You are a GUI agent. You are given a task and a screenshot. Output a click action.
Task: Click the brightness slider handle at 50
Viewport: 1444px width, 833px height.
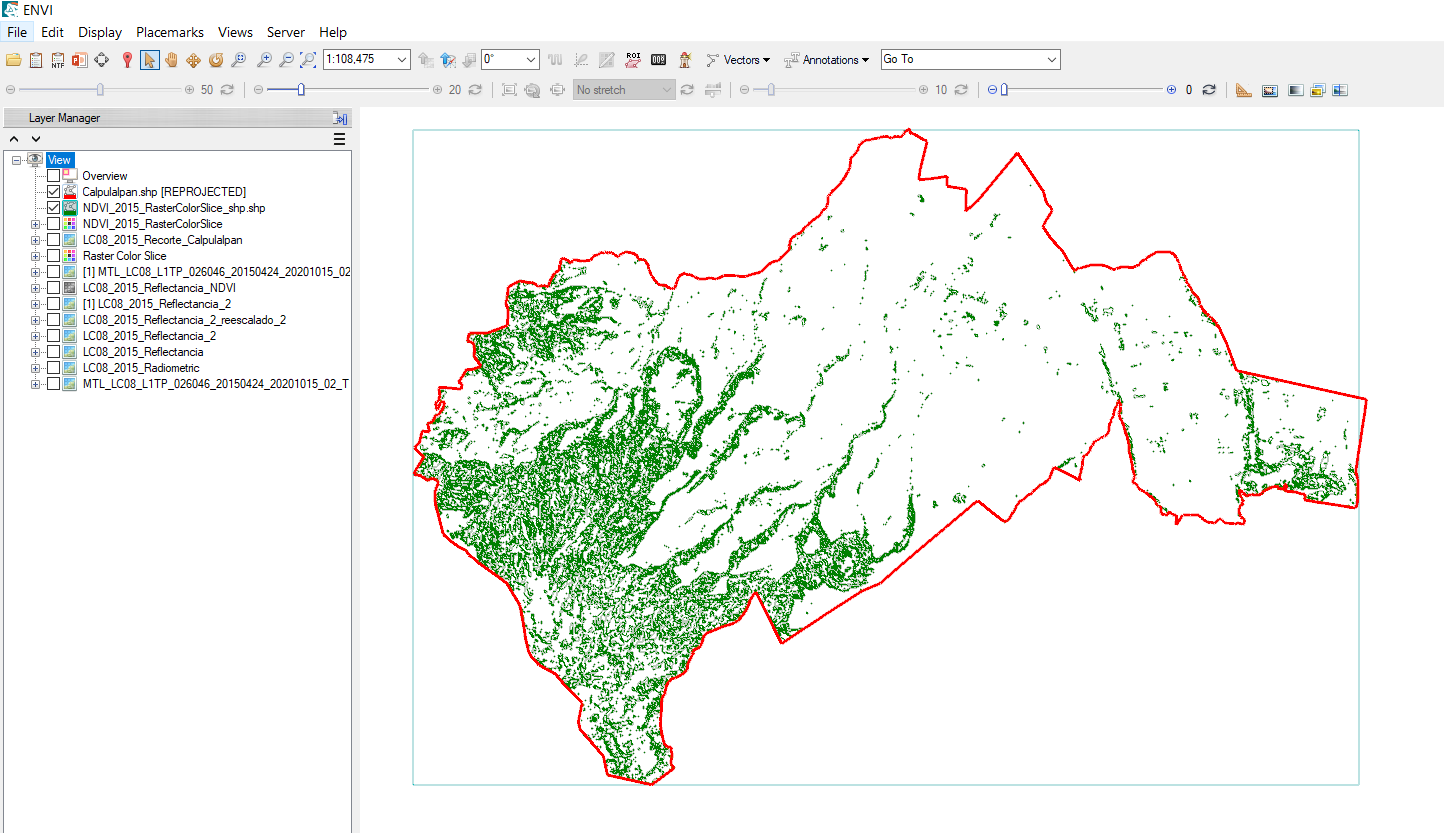100,90
